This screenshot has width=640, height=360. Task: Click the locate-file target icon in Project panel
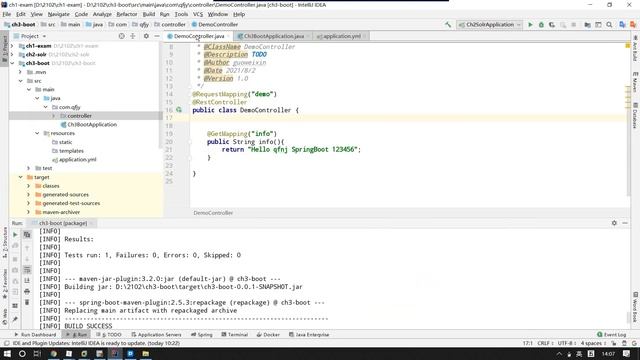(x=121, y=36)
